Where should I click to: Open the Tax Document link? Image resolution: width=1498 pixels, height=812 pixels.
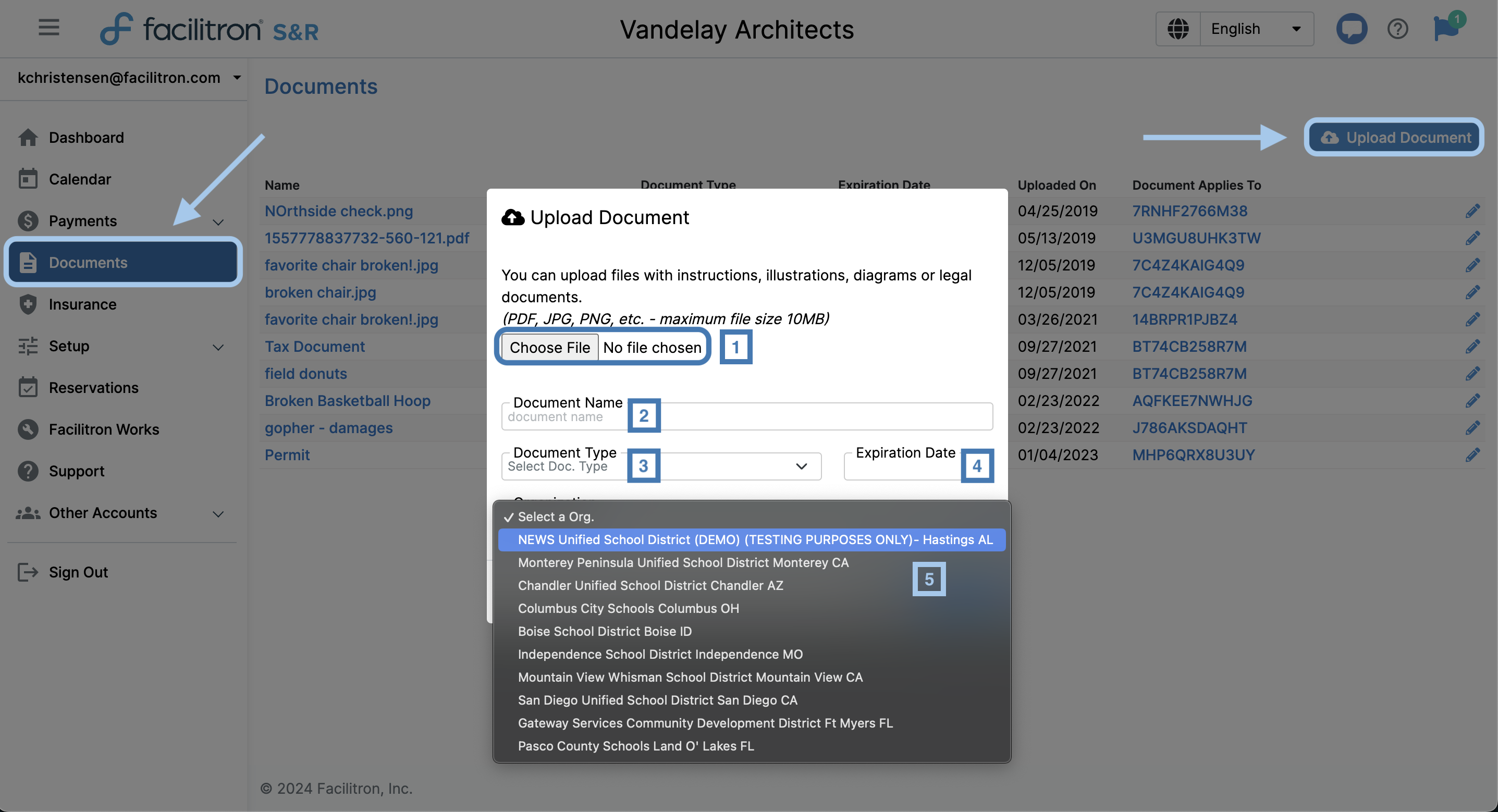point(315,347)
